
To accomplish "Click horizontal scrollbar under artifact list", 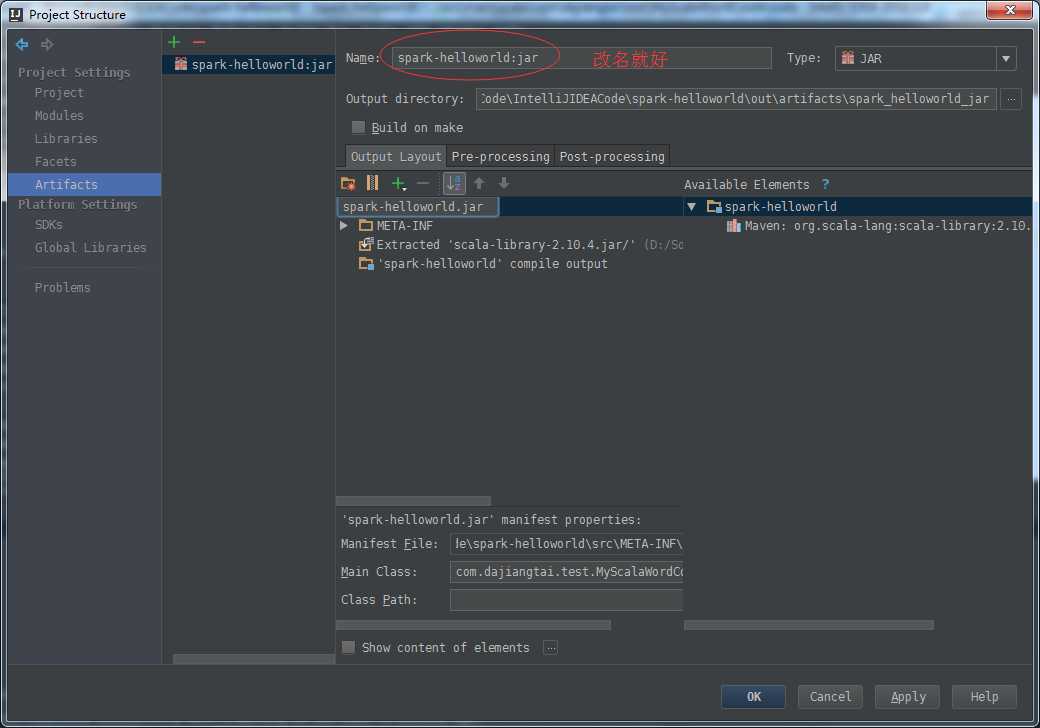I will pyautogui.click(x=254, y=659).
